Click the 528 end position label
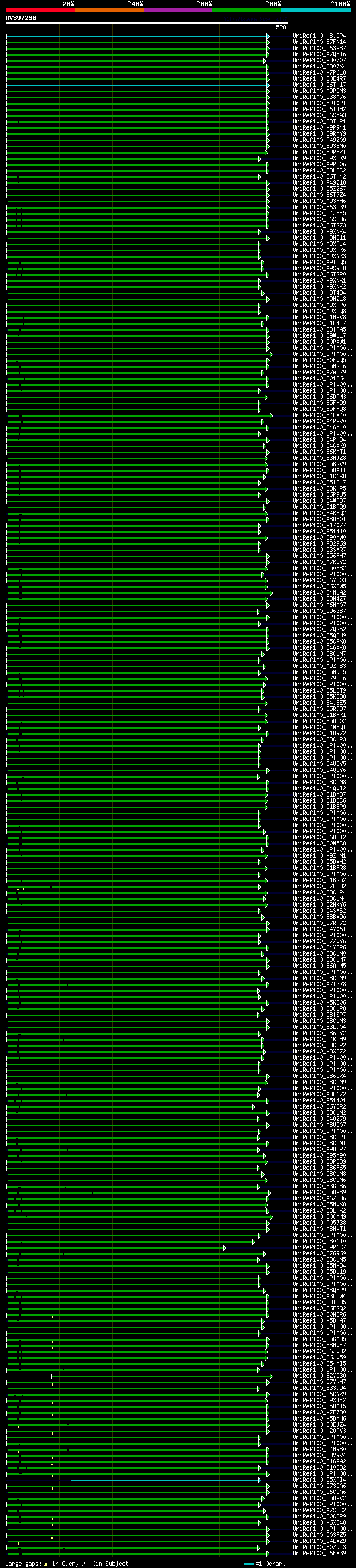Screen dimensions: 356x1568 [280, 27]
